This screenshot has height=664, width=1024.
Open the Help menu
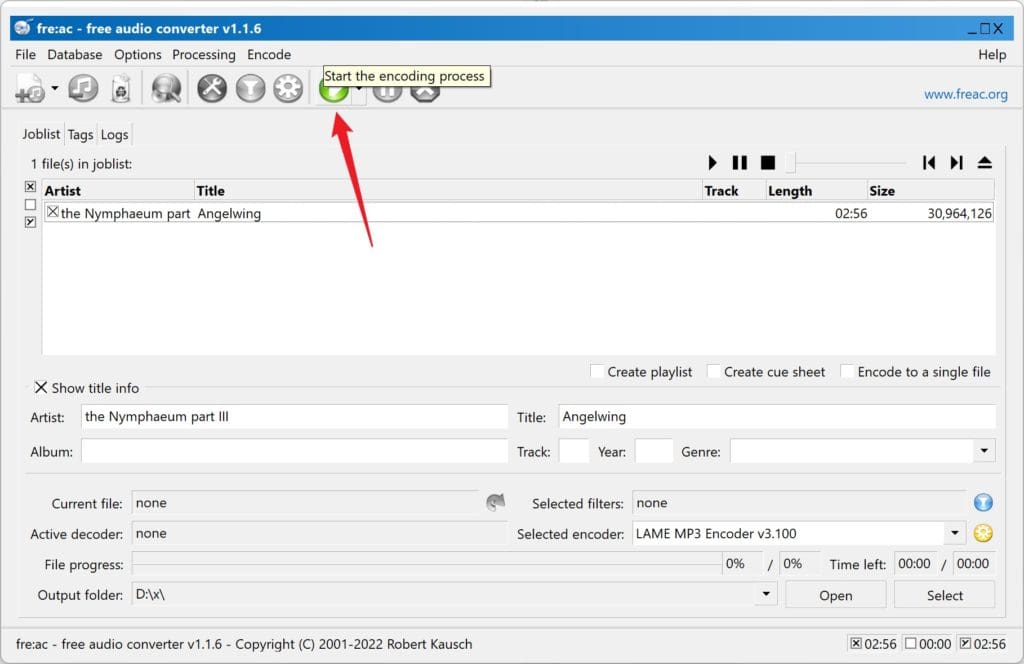[x=992, y=55]
